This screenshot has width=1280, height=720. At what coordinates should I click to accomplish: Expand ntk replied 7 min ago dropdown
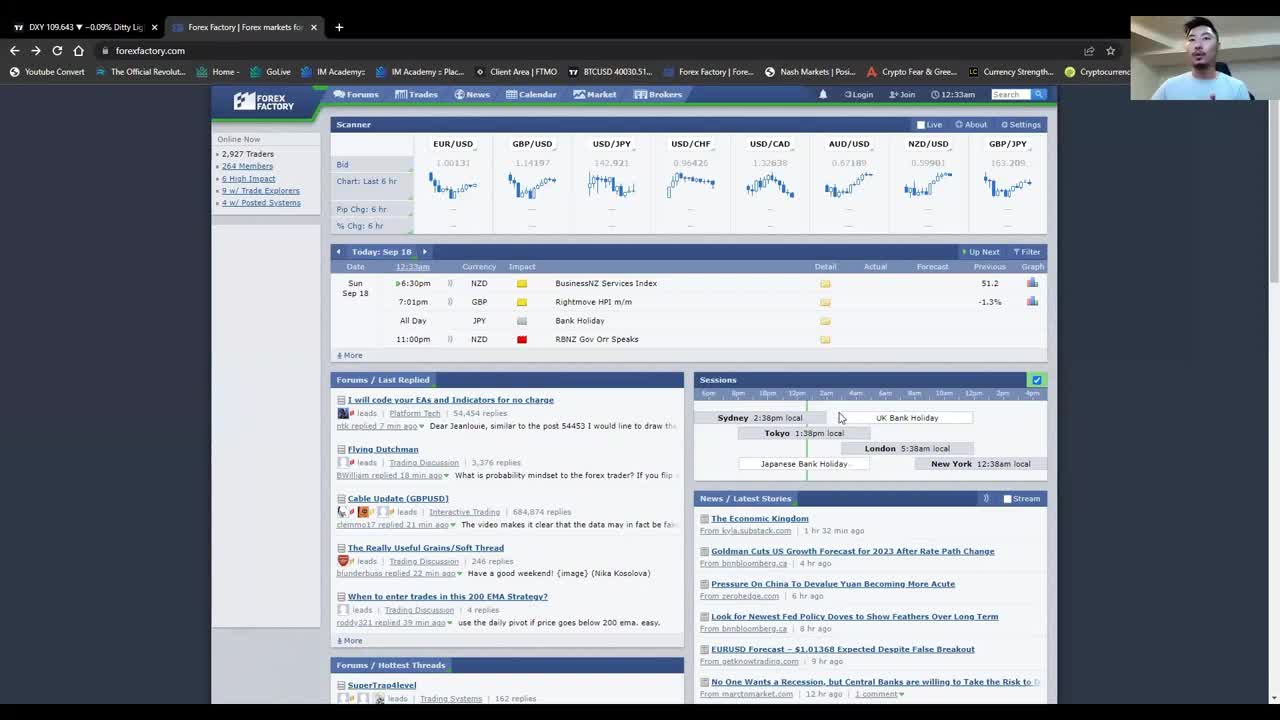[421, 427]
